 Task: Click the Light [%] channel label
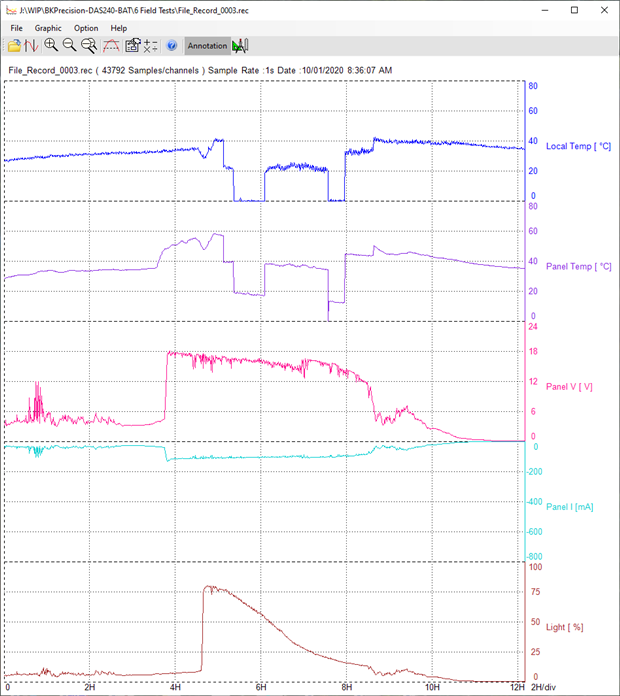click(566, 627)
